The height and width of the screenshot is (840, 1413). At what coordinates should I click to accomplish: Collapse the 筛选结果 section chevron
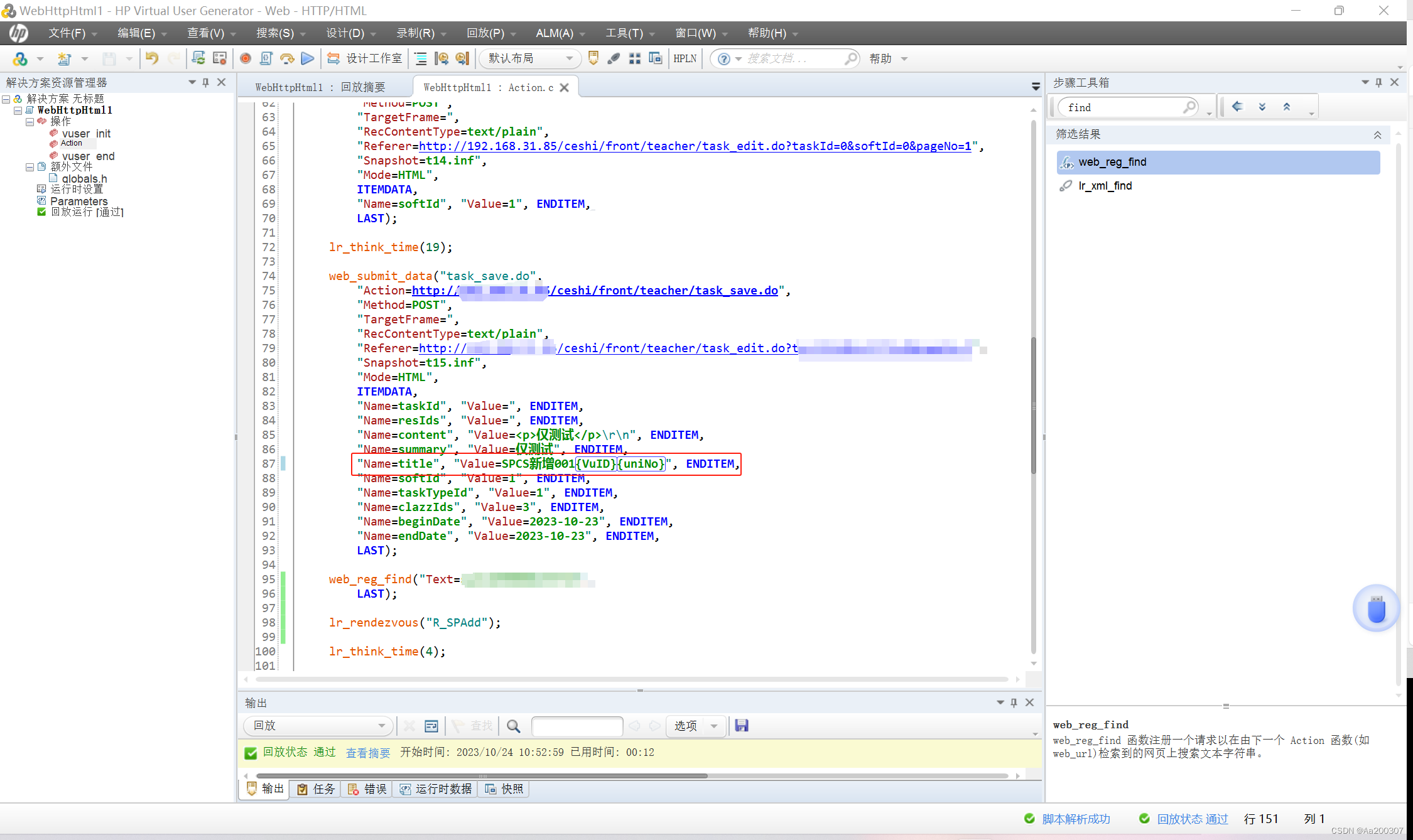click(1377, 134)
